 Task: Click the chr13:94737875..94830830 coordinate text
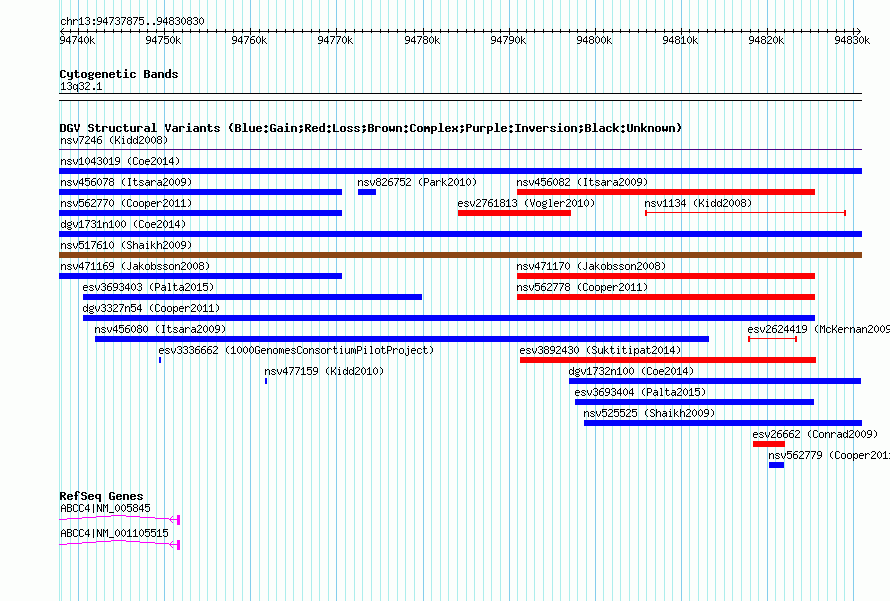tap(132, 21)
